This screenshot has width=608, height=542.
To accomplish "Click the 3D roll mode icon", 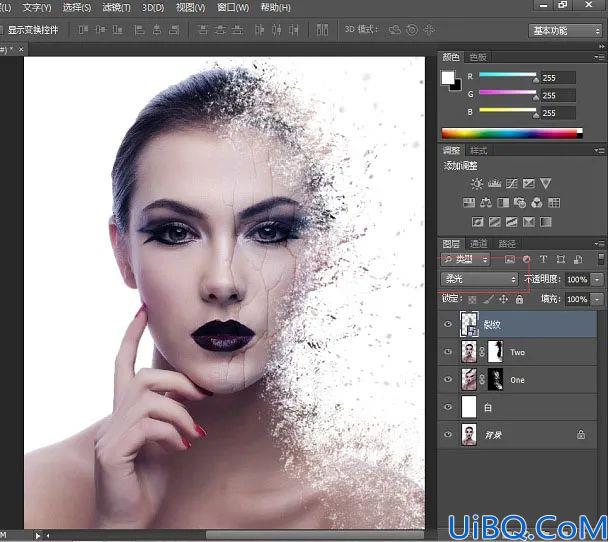I will tap(412, 30).
